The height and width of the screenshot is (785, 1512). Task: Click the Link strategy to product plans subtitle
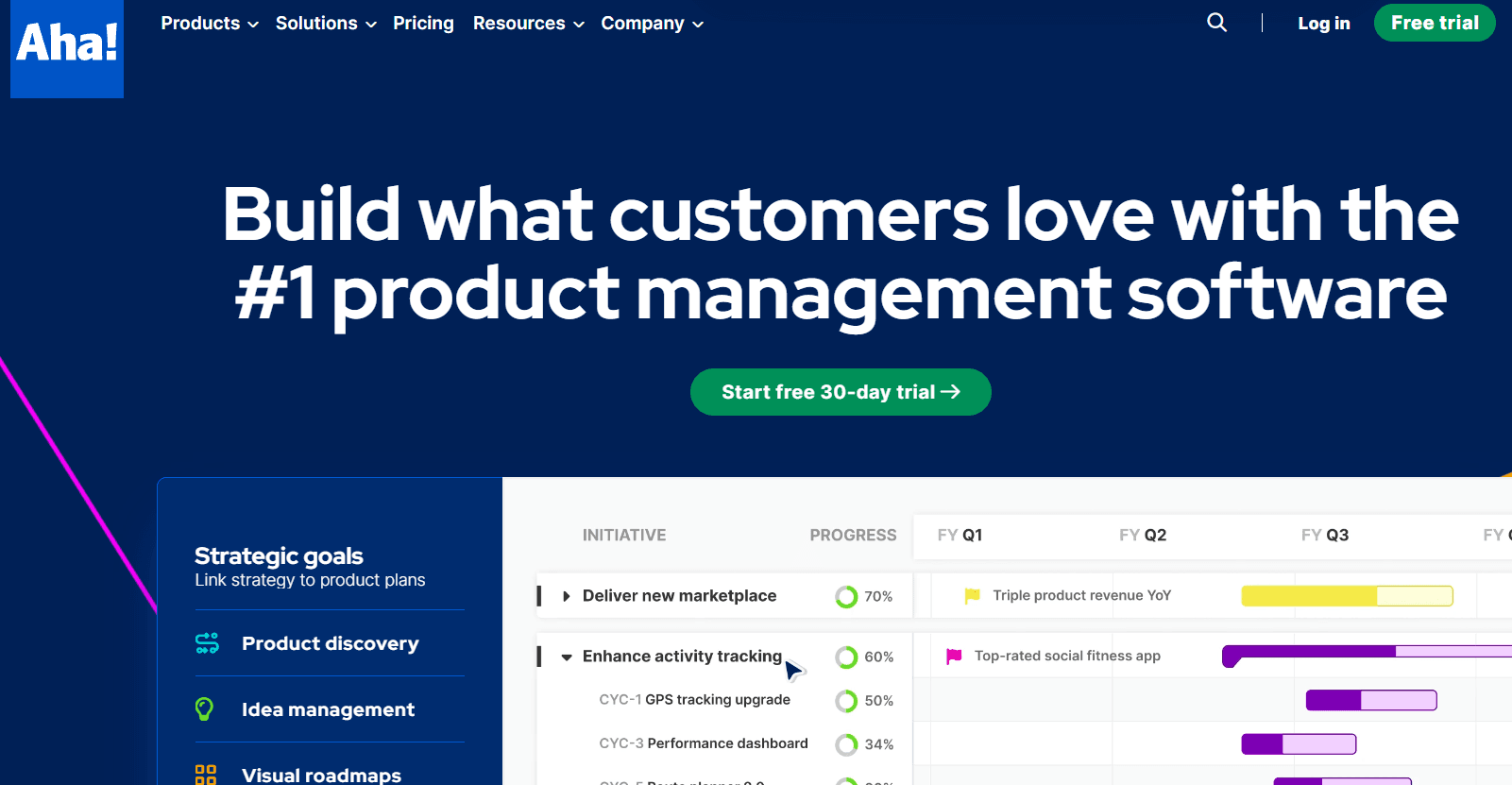click(x=310, y=580)
